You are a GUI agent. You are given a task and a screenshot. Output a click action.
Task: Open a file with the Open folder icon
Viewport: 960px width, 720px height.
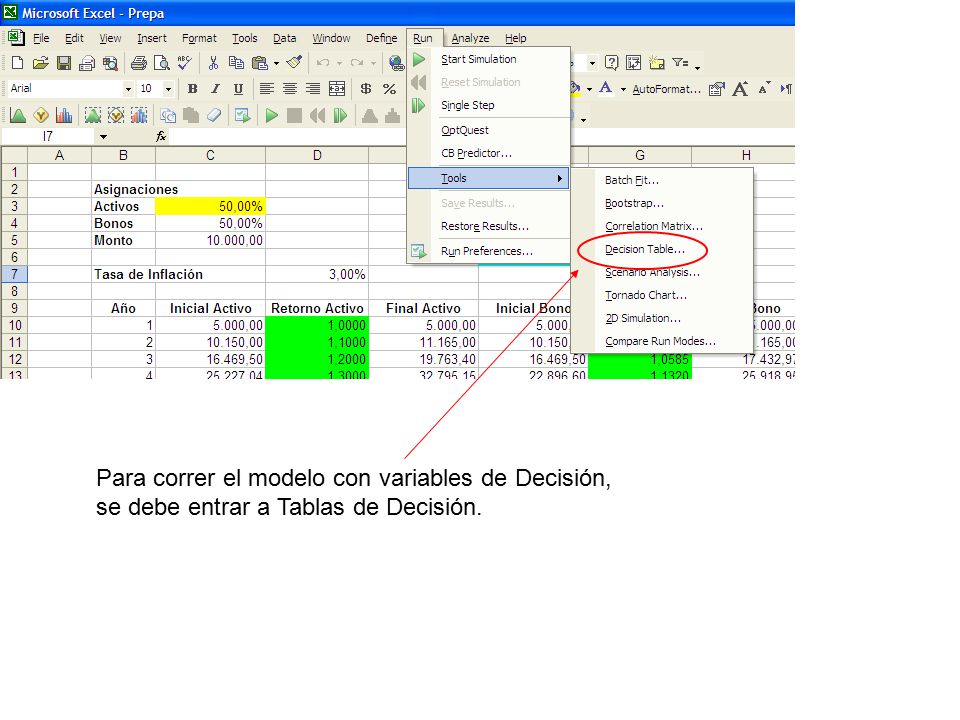pos(40,62)
